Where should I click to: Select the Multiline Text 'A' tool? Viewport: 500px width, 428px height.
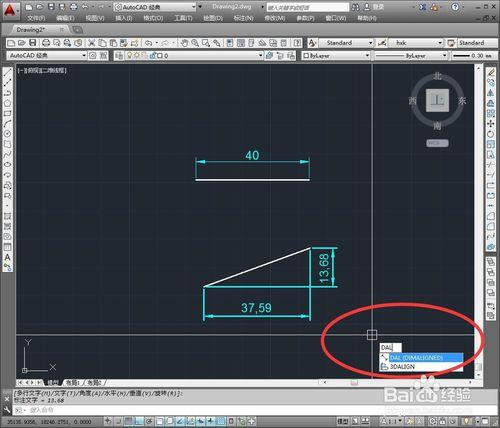click(x=7, y=257)
